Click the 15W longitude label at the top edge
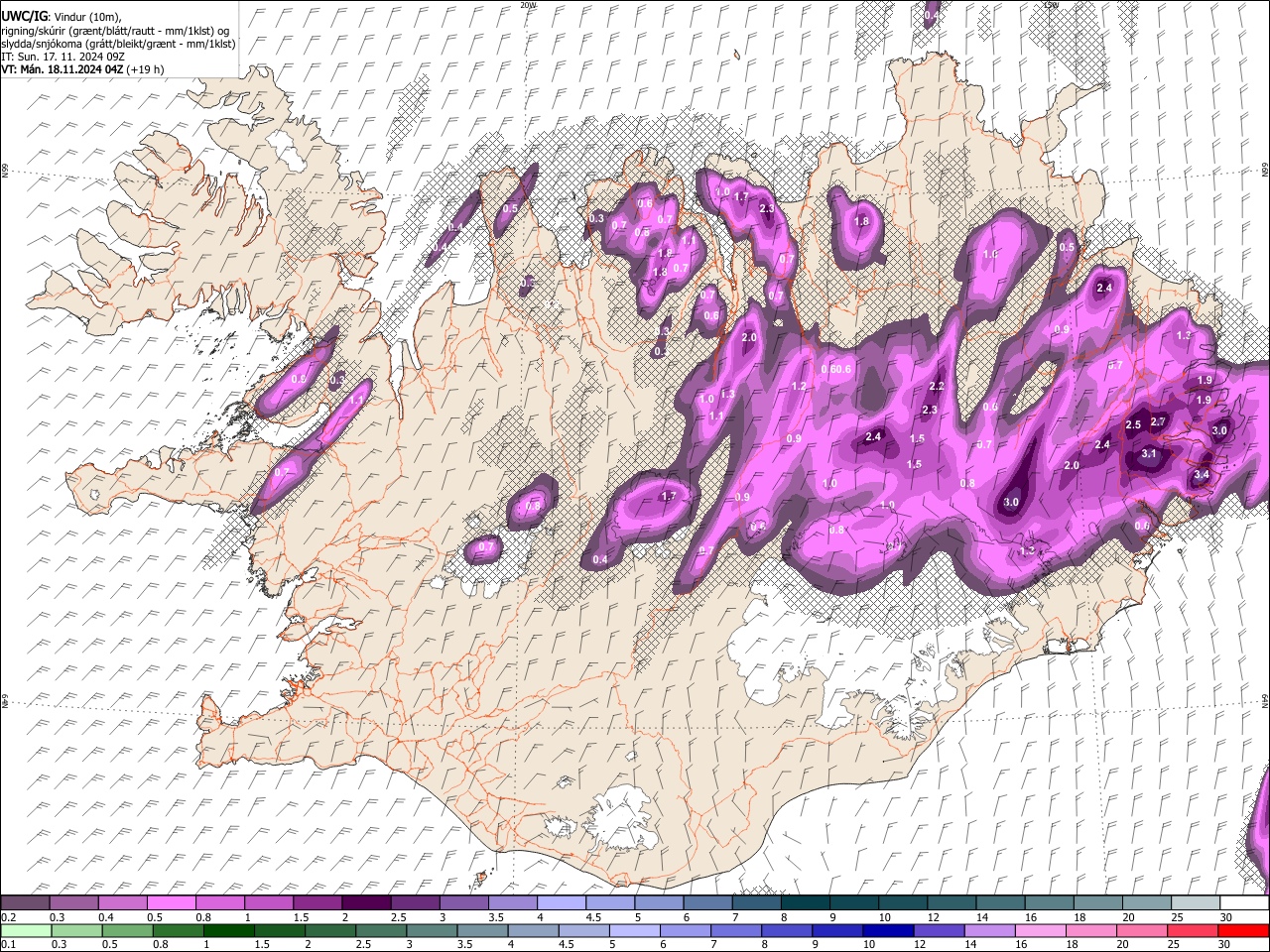The width and height of the screenshot is (1270, 952). [1051, 4]
